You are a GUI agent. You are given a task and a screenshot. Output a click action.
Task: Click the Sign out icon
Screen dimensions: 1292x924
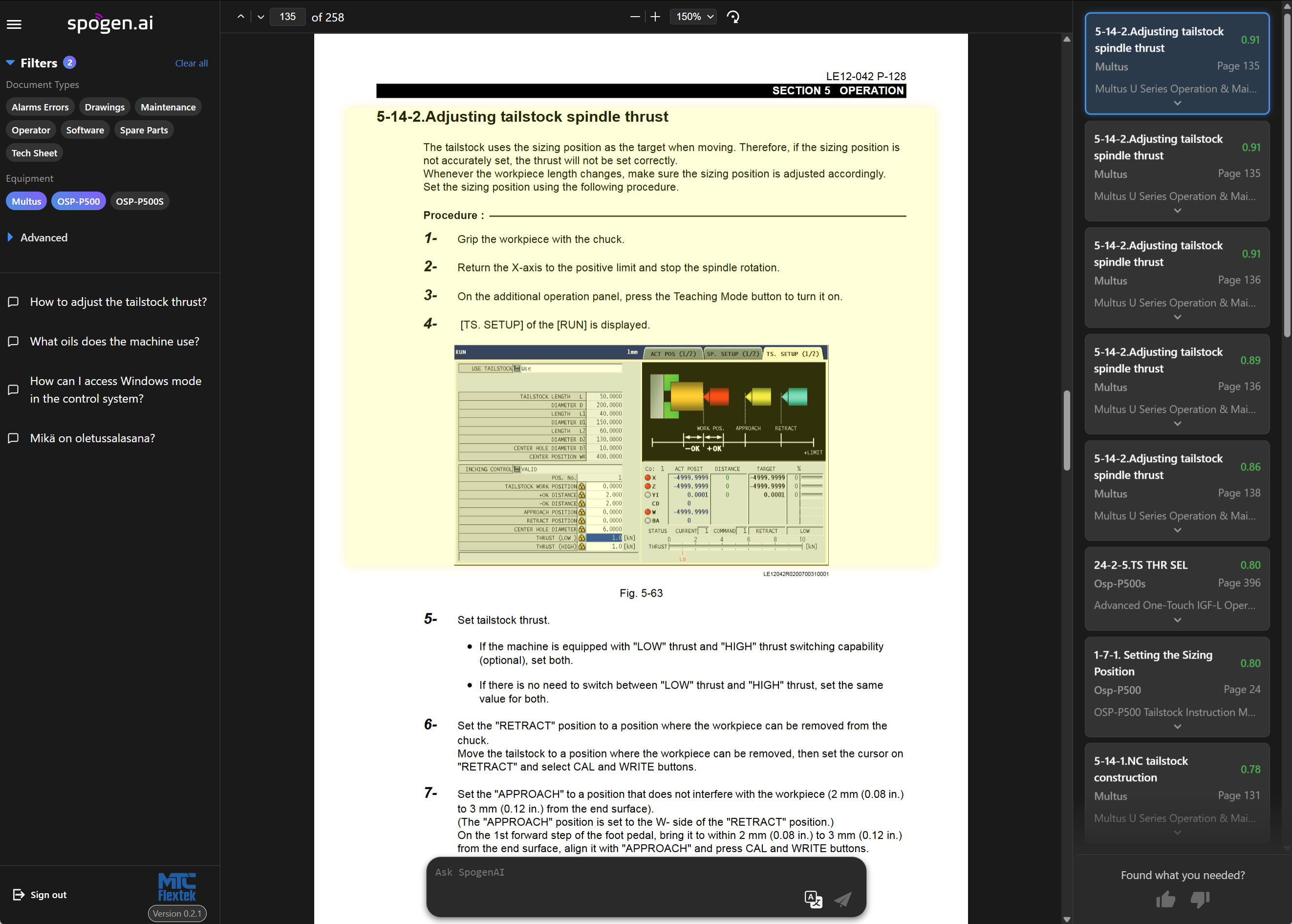[x=19, y=894]
